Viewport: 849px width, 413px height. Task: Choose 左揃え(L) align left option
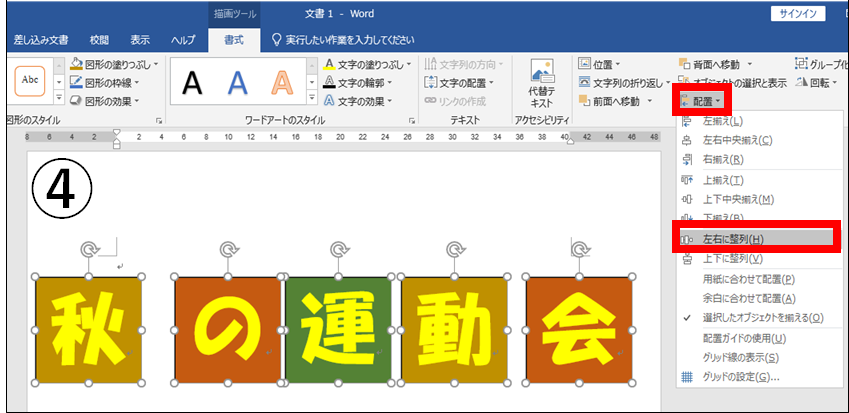[724, 121]
